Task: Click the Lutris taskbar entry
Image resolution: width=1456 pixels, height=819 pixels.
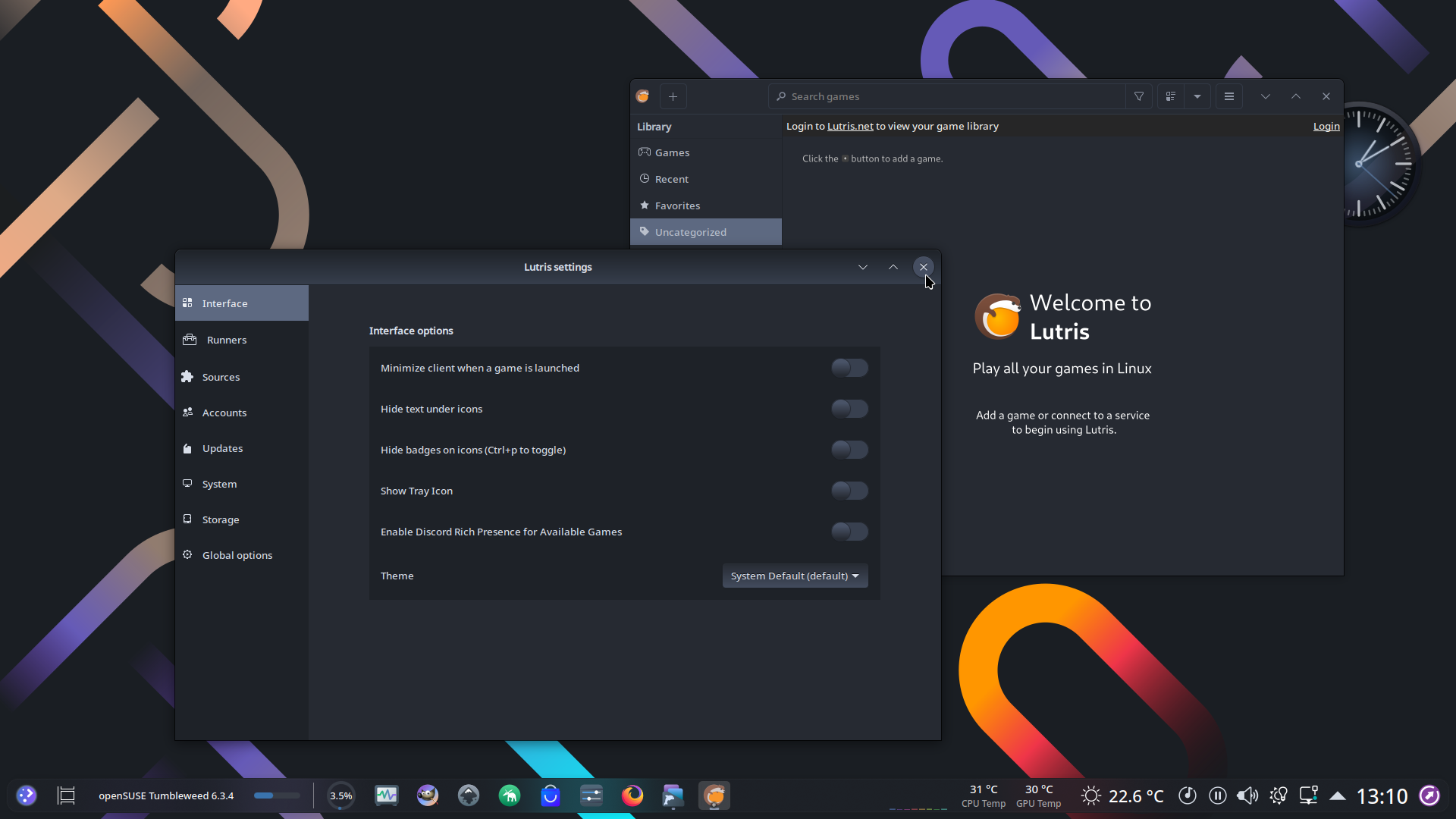Action: click(x=714, y=795)
